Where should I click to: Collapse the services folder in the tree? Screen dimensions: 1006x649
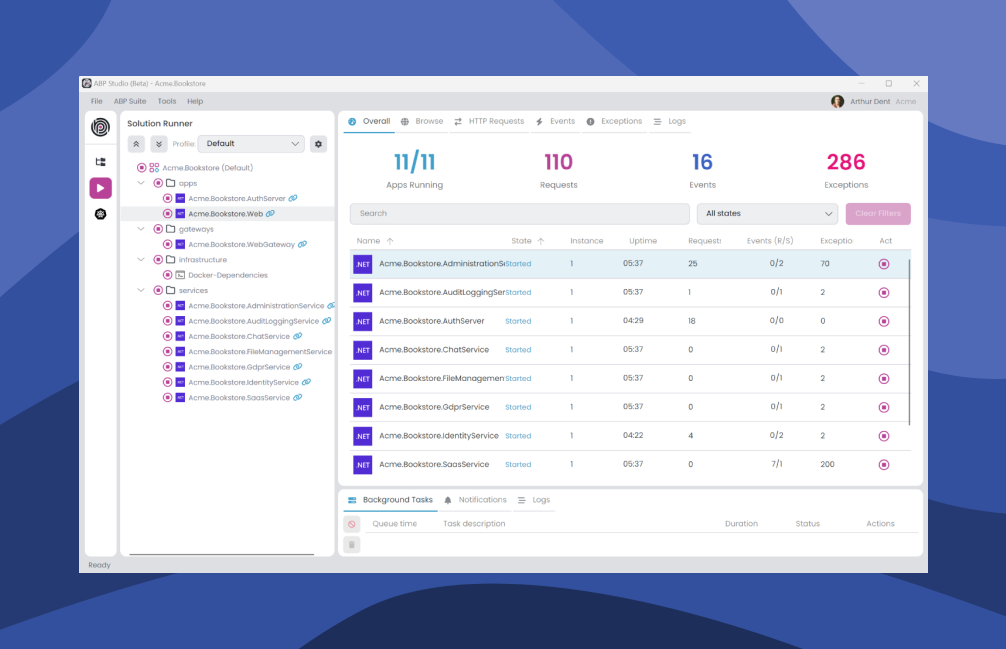(x=139, y=290)
